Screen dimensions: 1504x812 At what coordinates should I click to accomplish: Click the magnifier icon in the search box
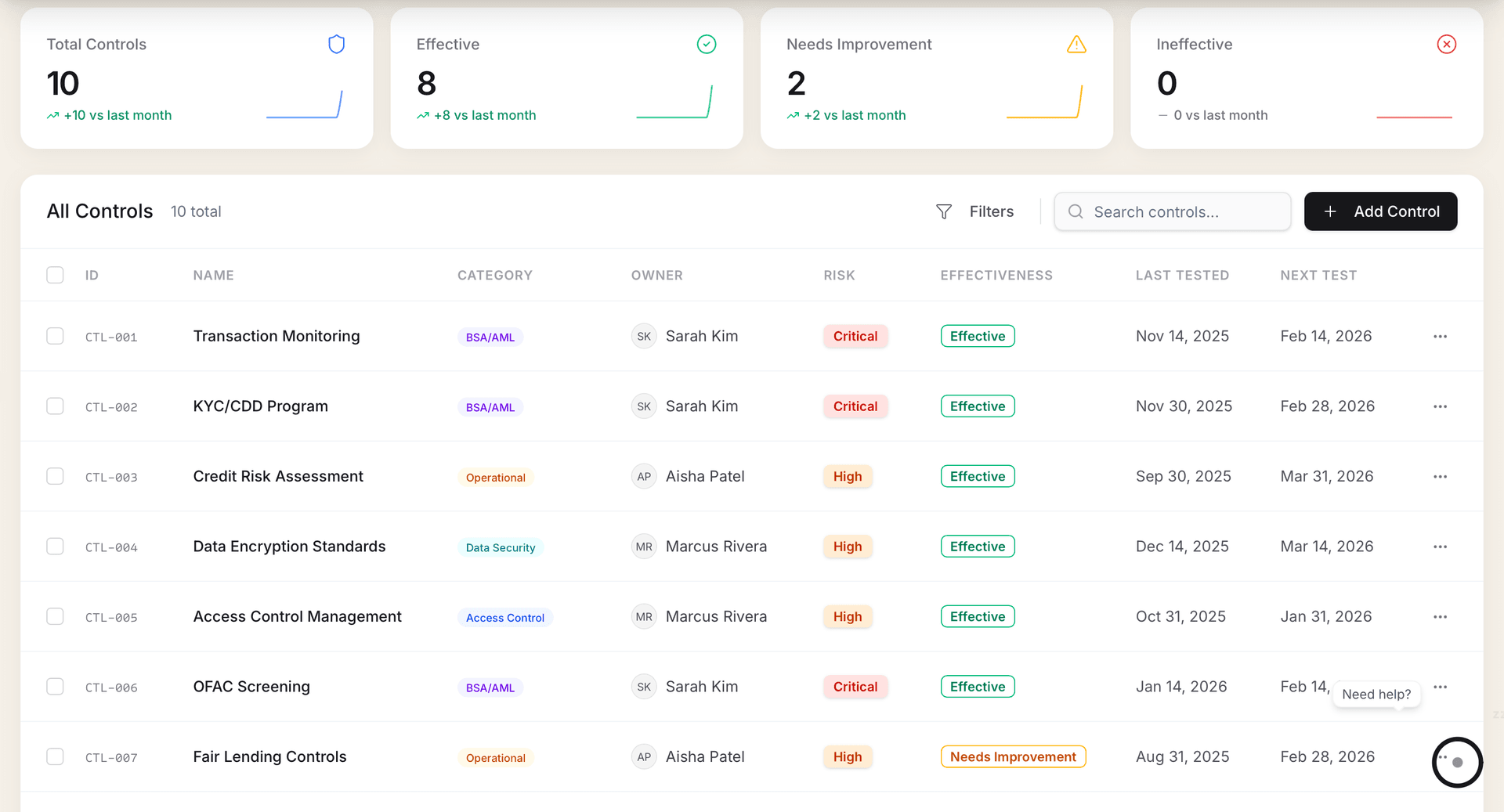(x=1076, y=212)
